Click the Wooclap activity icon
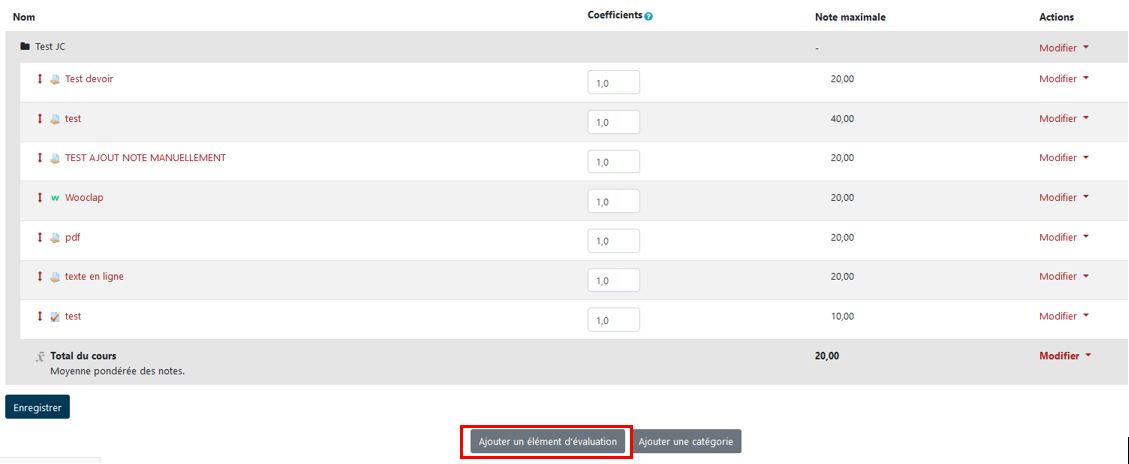Image resolution: width=1129 pixels, height=464 pixels. tap(55, 198)
